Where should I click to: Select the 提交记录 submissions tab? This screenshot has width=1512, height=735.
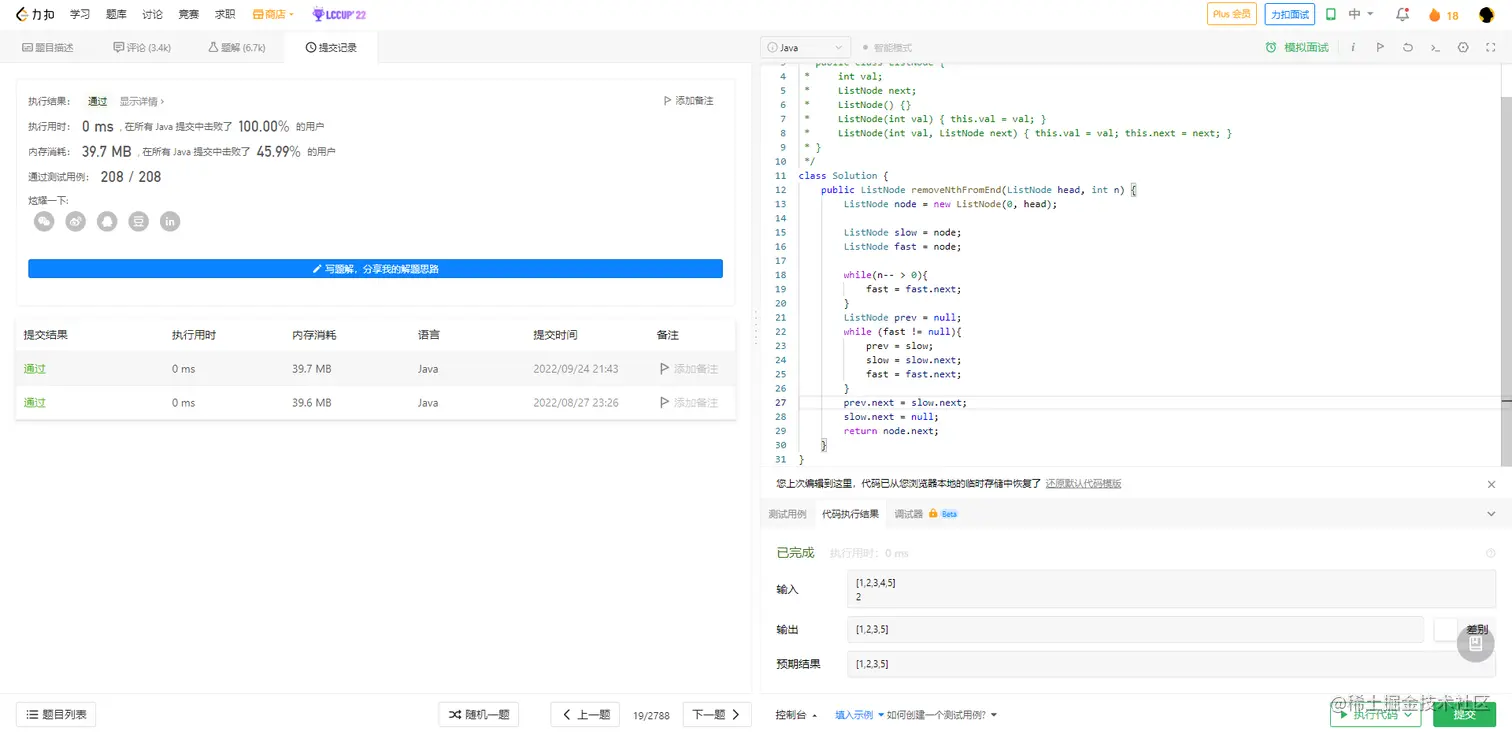tap(331, 47)
